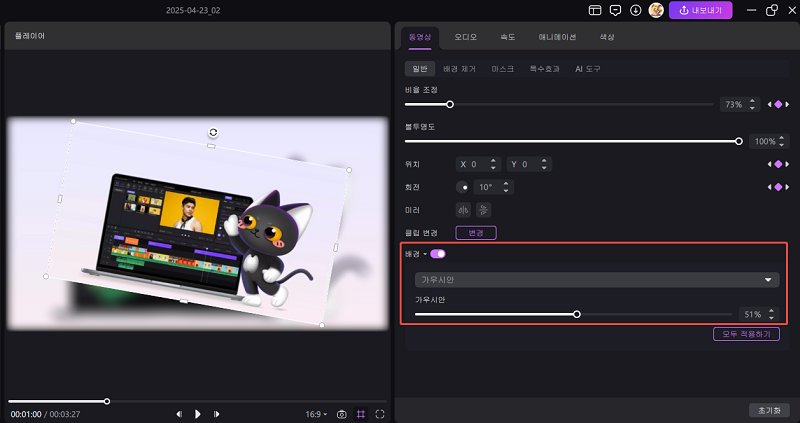Click the 가우시안 blur slider handle

(x=577, y=314)
